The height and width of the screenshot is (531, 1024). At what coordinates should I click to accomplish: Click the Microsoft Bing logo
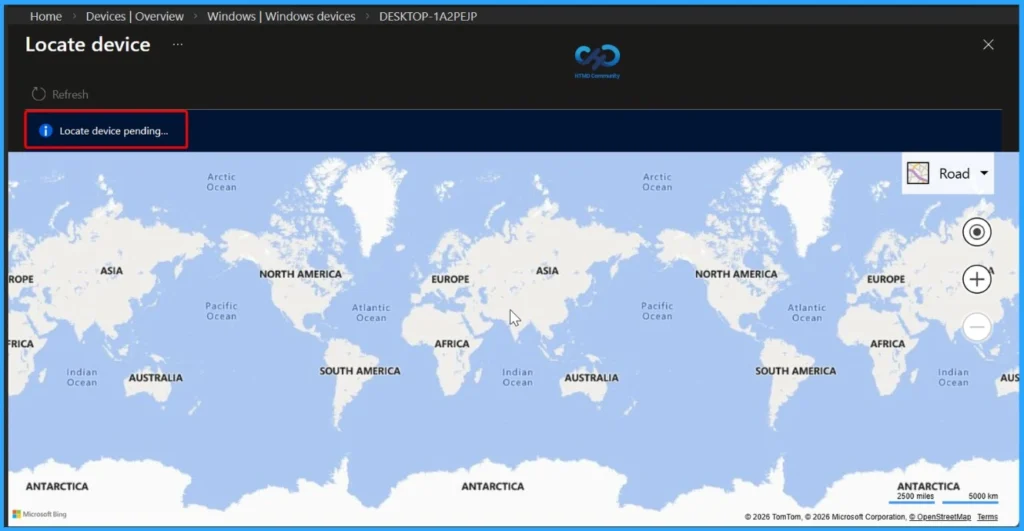(40, 514)
